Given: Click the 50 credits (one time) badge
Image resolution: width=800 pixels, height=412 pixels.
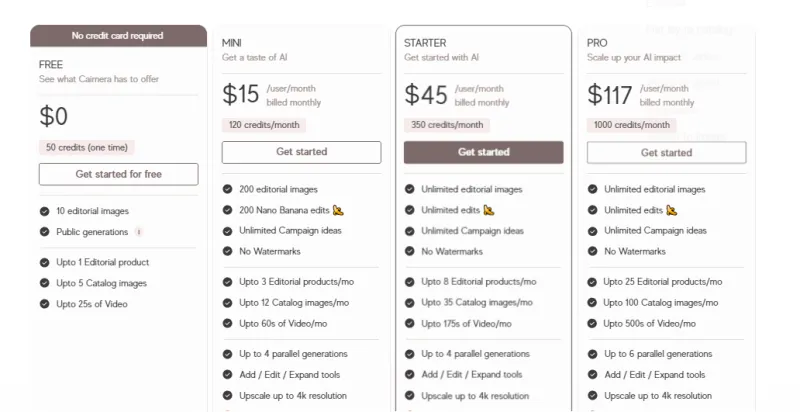Looking at the screenshot, I should pos(87,147).
